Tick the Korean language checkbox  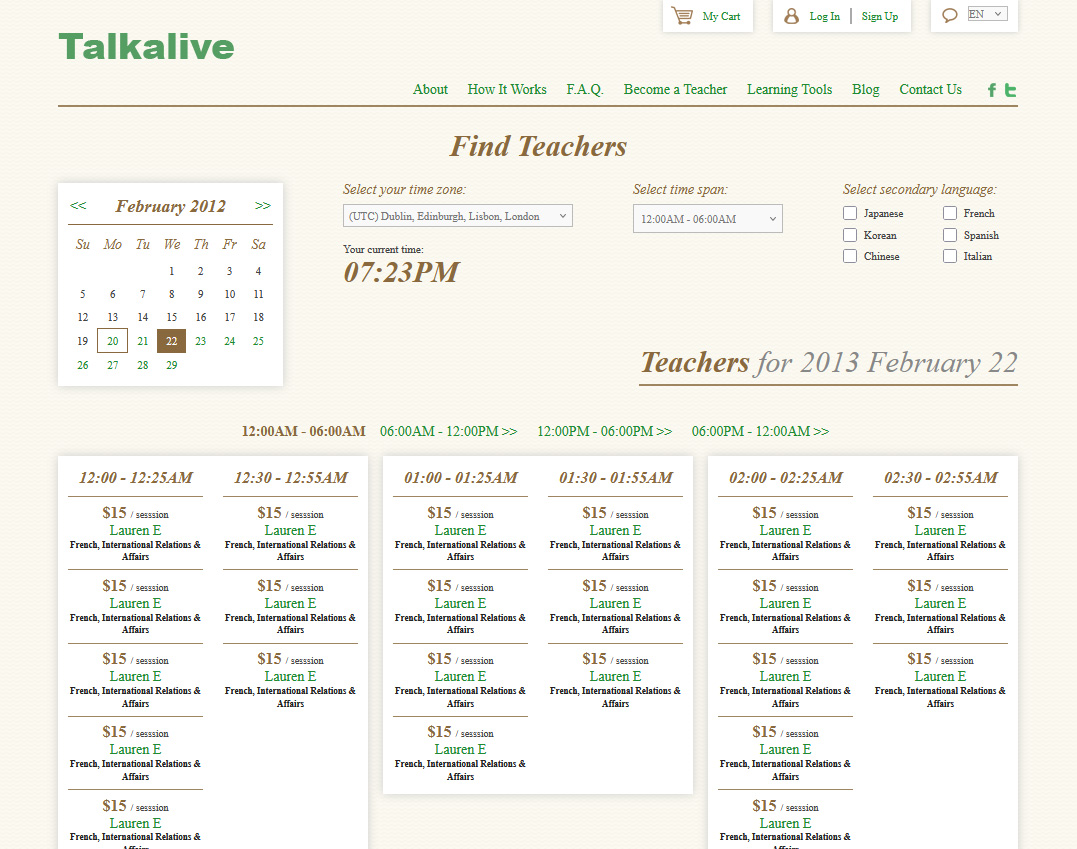(850, 235)
